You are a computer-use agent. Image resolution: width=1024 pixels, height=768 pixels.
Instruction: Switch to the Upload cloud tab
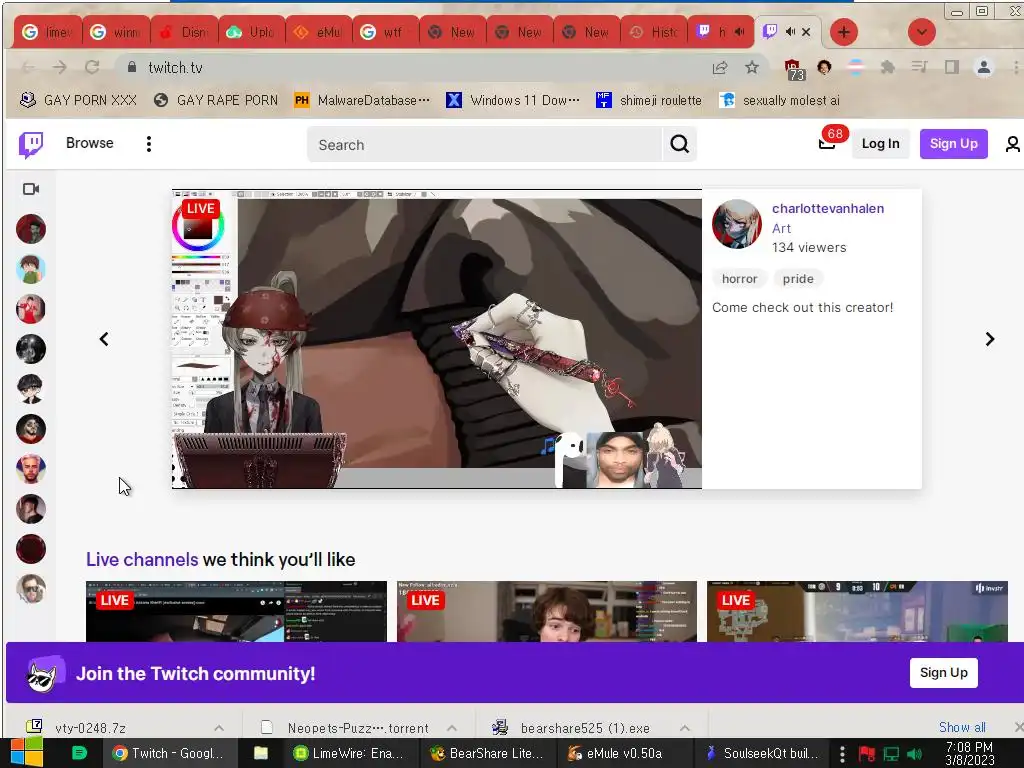tap(251, 32)
